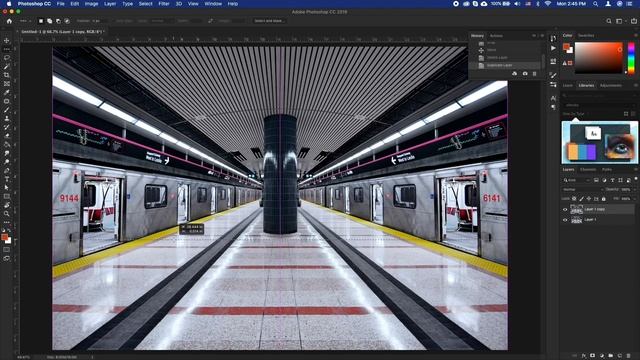Open the Window menu
The height and width of the screenshot is (360, 640).
[x=213, y=4]
